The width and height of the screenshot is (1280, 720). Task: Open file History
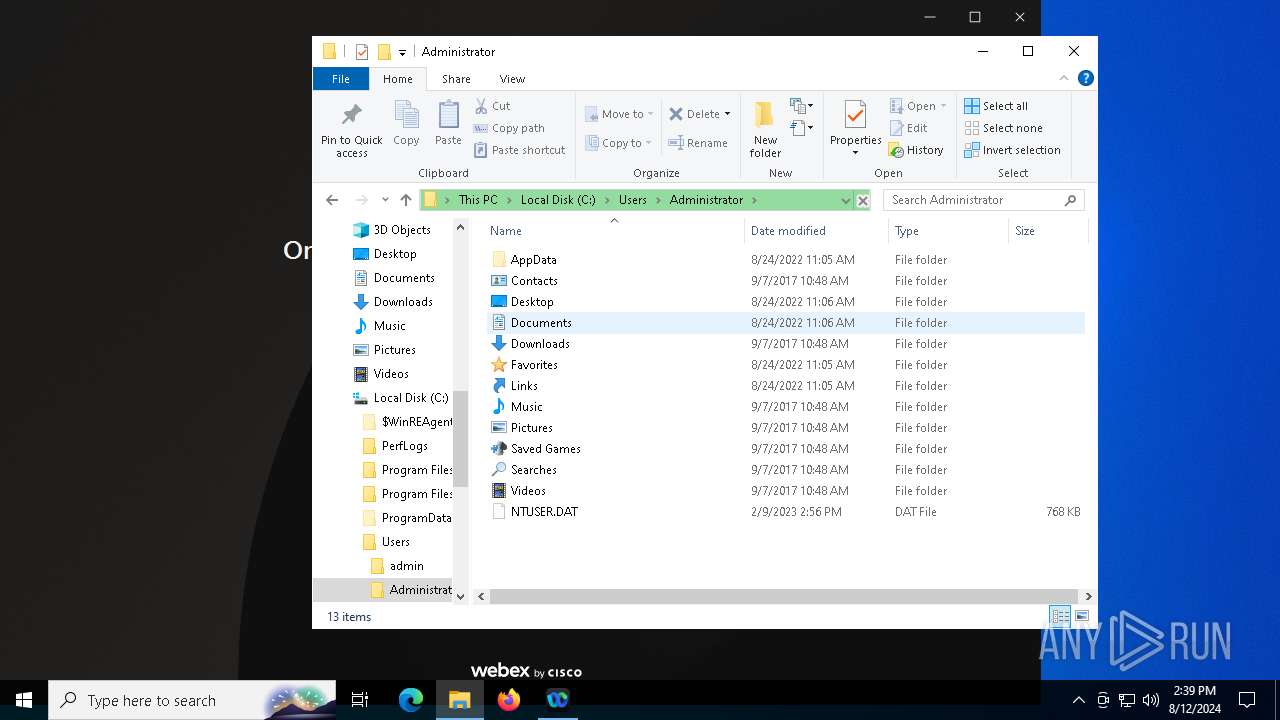[916, 150]
